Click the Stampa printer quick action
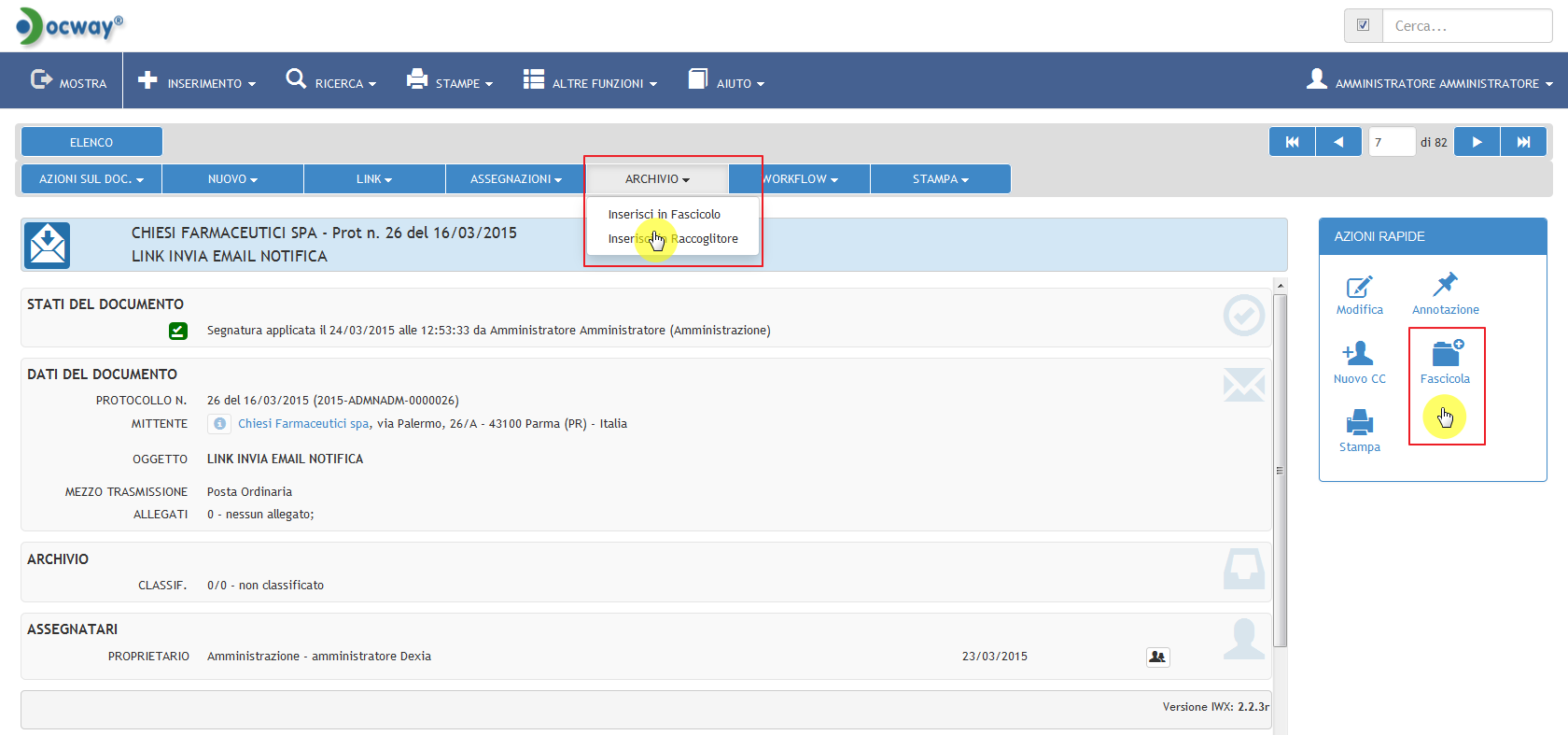Viewport: 1568px width, 735px height. click(x=1359, y=423)
